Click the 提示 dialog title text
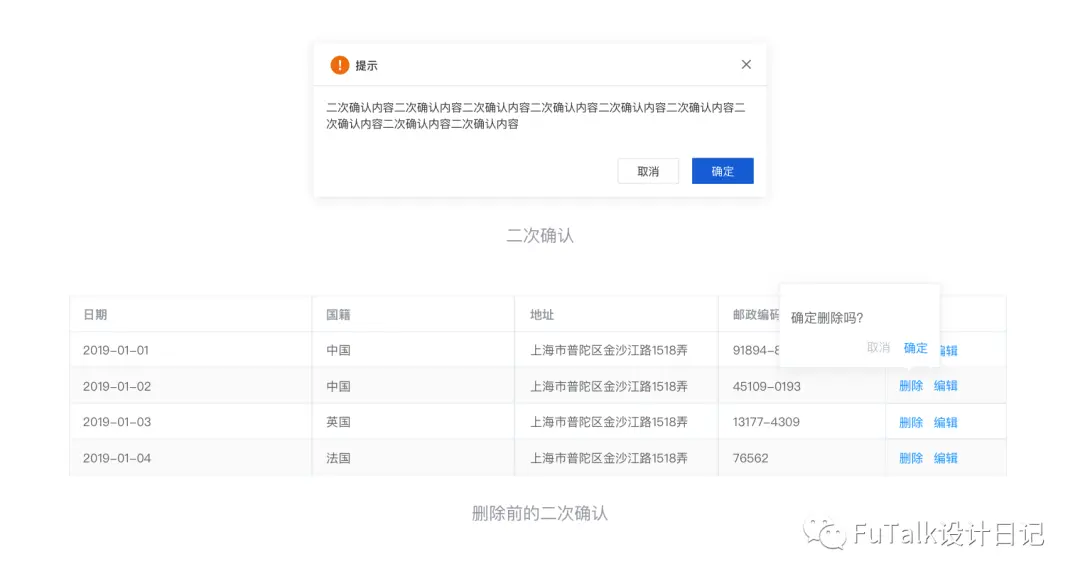This screenshot has width=1080, height=581. 366,66
